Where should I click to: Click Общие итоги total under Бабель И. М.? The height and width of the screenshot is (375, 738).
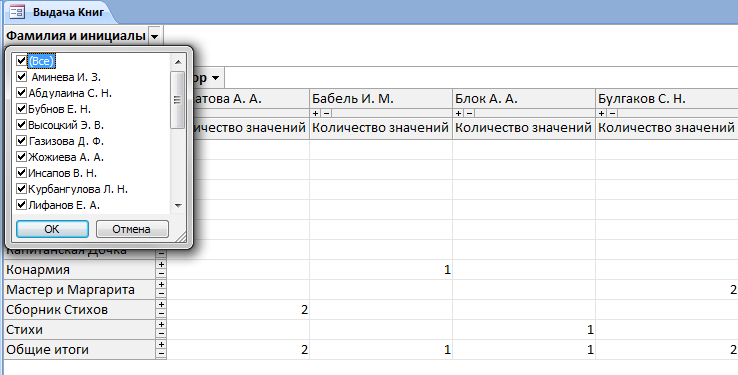[447, 350]
